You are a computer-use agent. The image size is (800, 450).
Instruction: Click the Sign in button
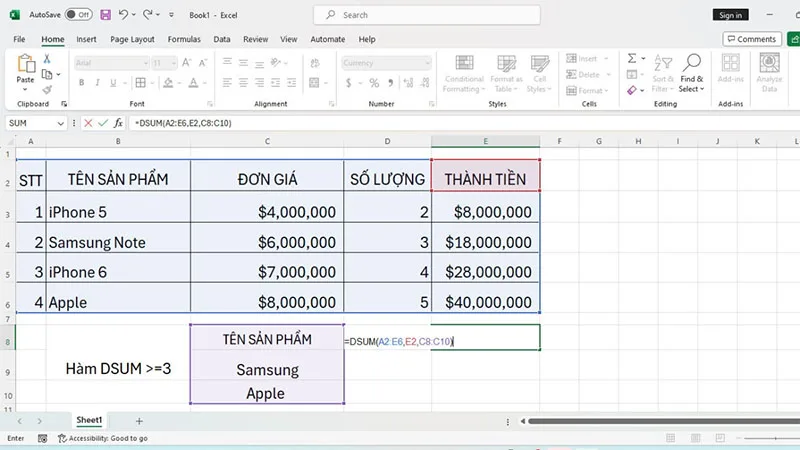(731, 15)
